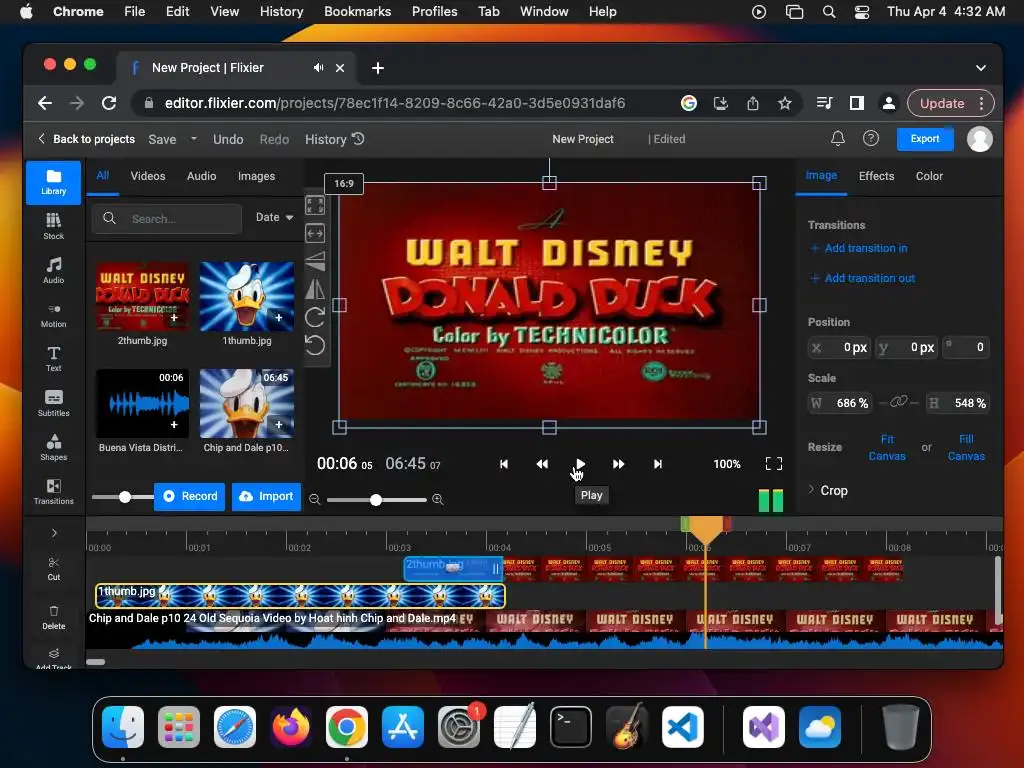
Task: Adjust the library thumbnail size slider
Action: click(x=125, y=497)
